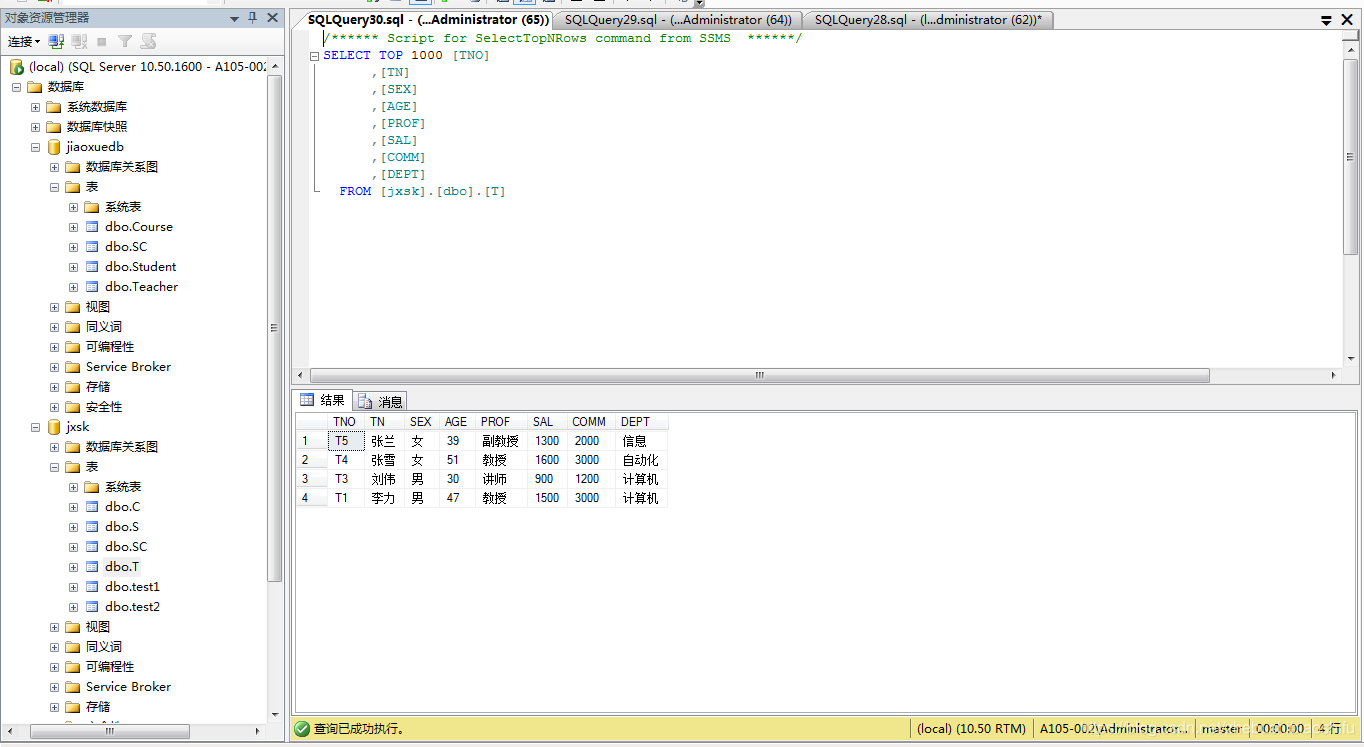Expand the dbo.Student table node

[73, 267]
